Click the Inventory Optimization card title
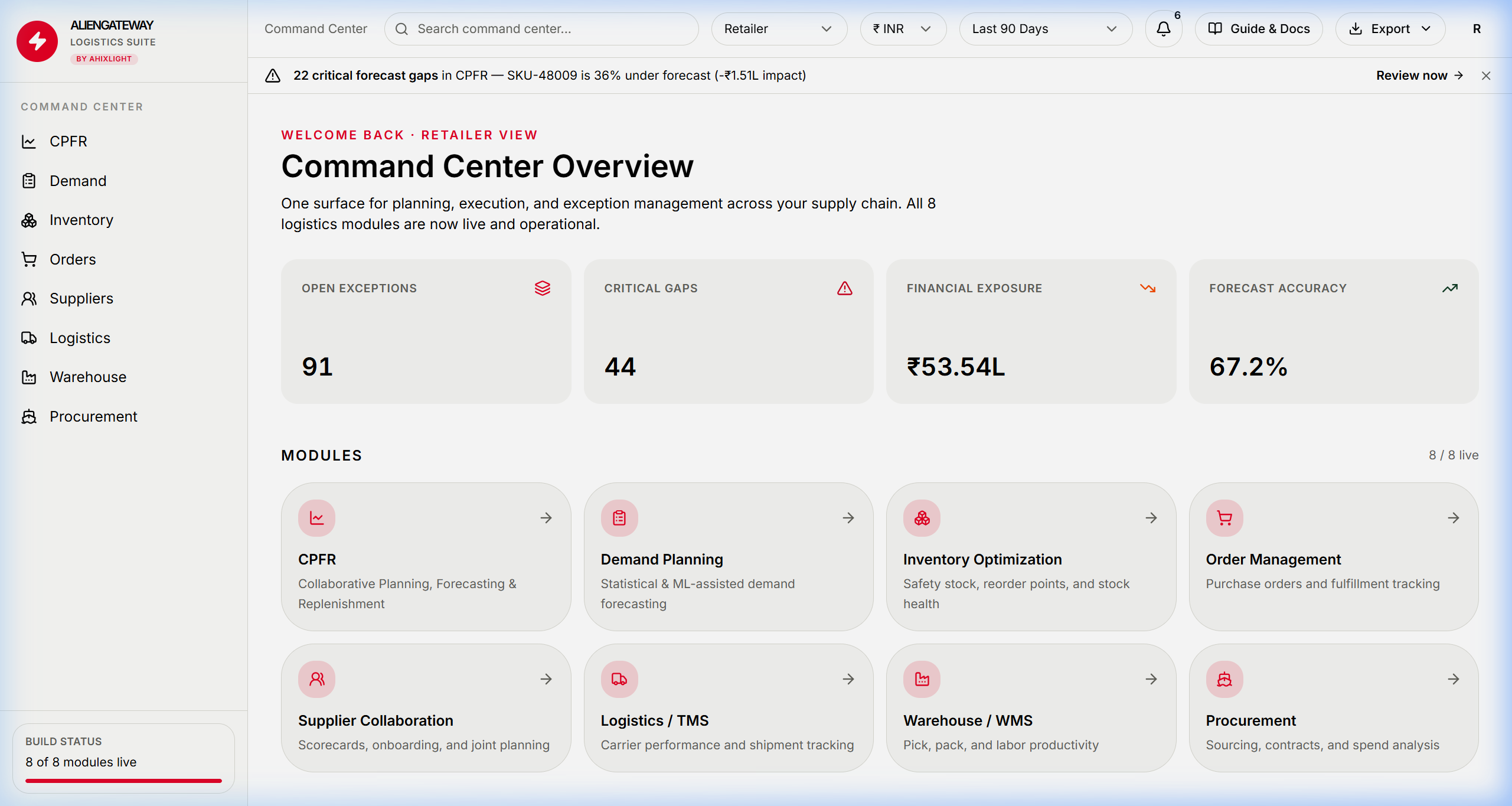Screen dimensions: 1512x806 coord(982,559)
